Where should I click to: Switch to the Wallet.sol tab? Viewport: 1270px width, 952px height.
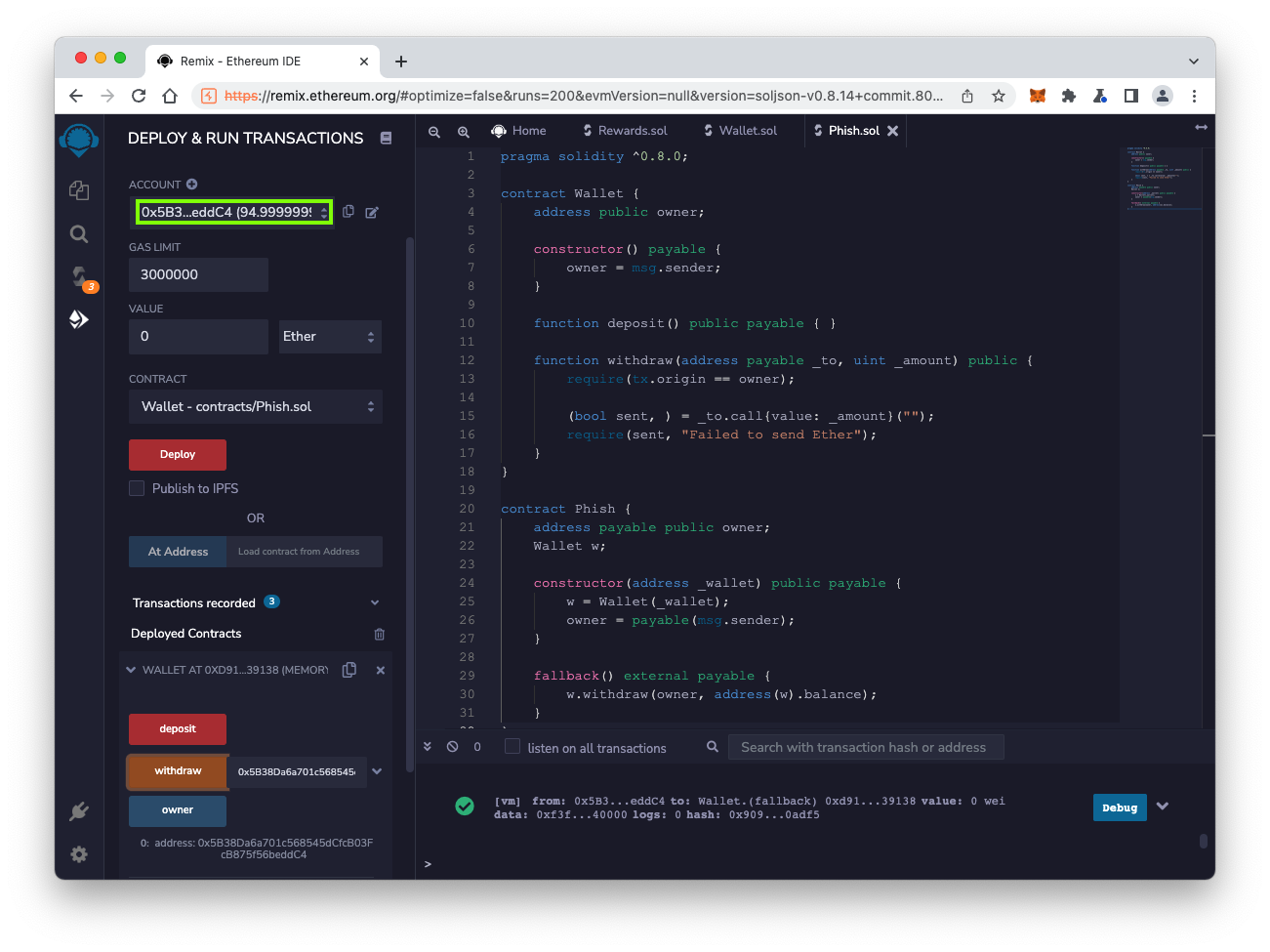[741, 131]
